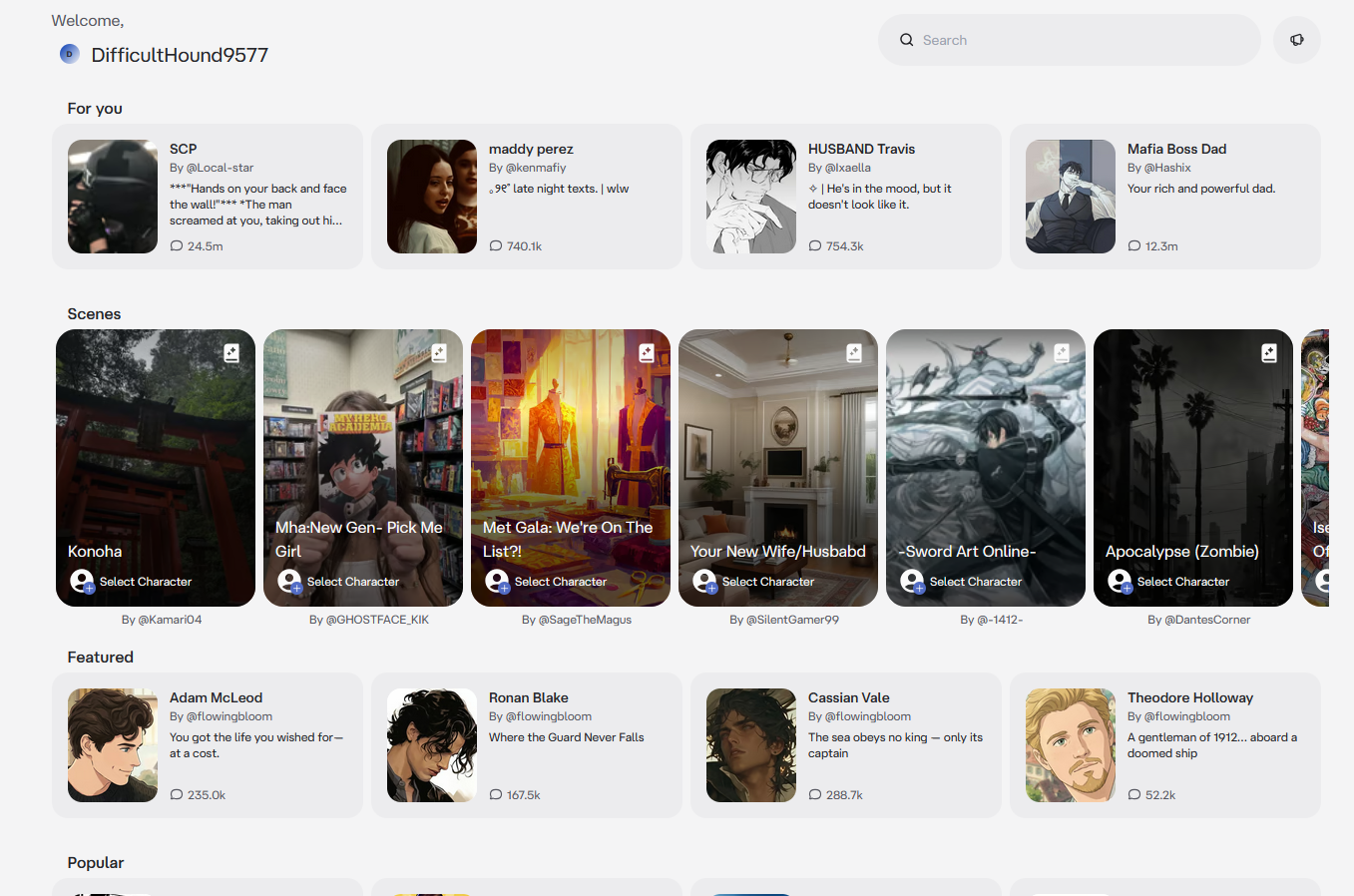Click the add-character icon on Met Gala scene

(x=497, y=581)
